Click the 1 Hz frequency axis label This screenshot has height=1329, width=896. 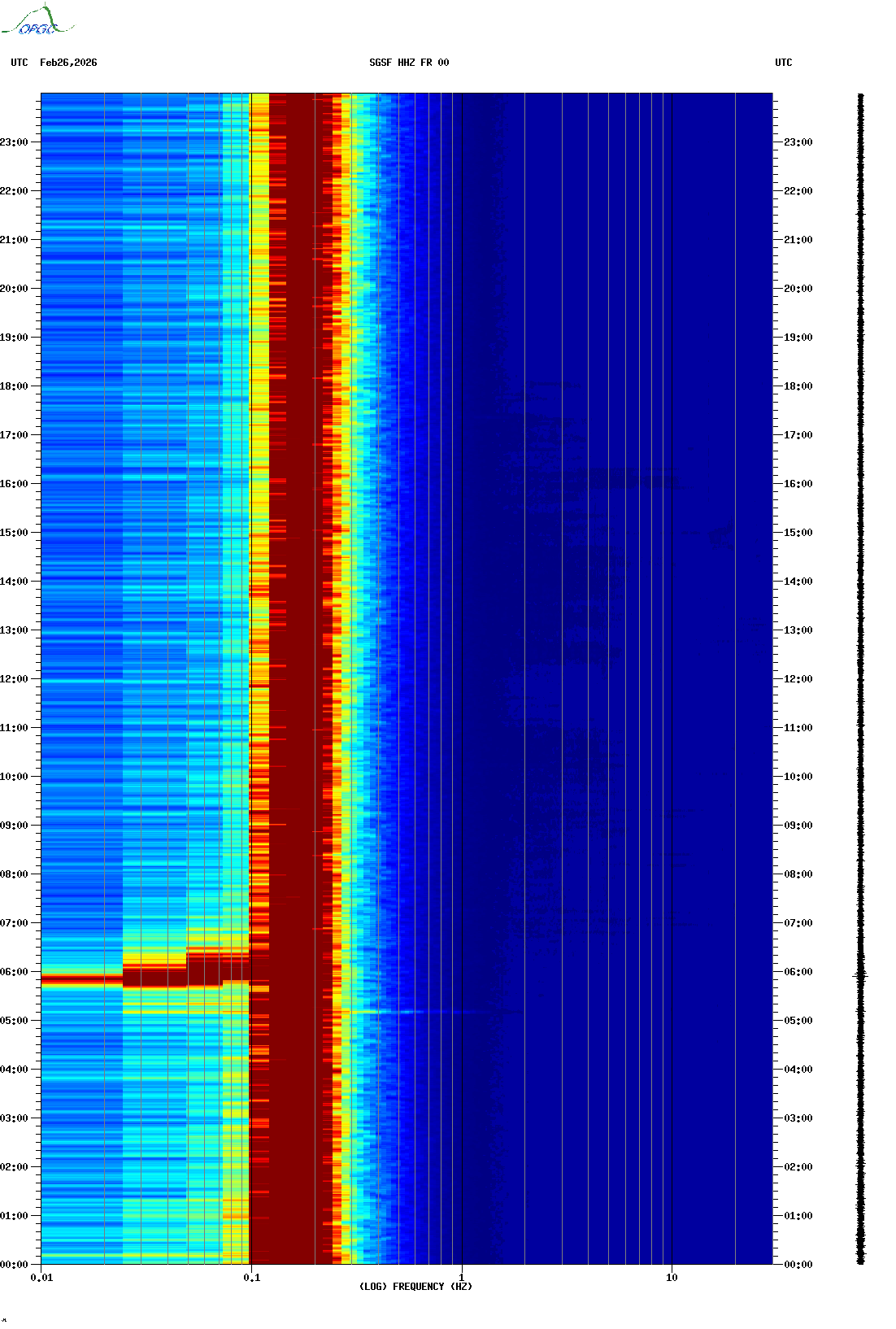click(462, 1278)
